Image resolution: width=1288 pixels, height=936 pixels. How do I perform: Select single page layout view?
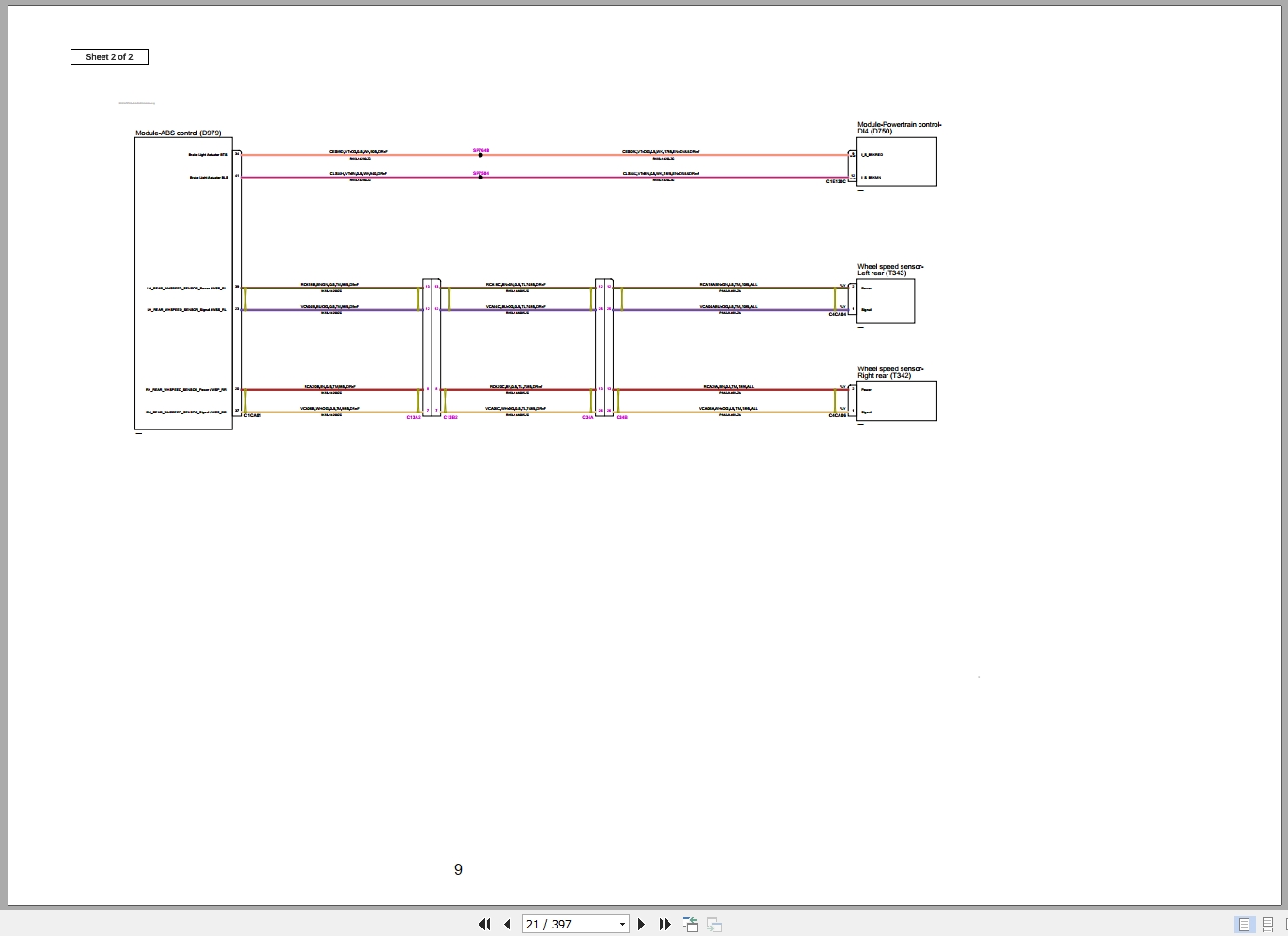coord(1244,924)
